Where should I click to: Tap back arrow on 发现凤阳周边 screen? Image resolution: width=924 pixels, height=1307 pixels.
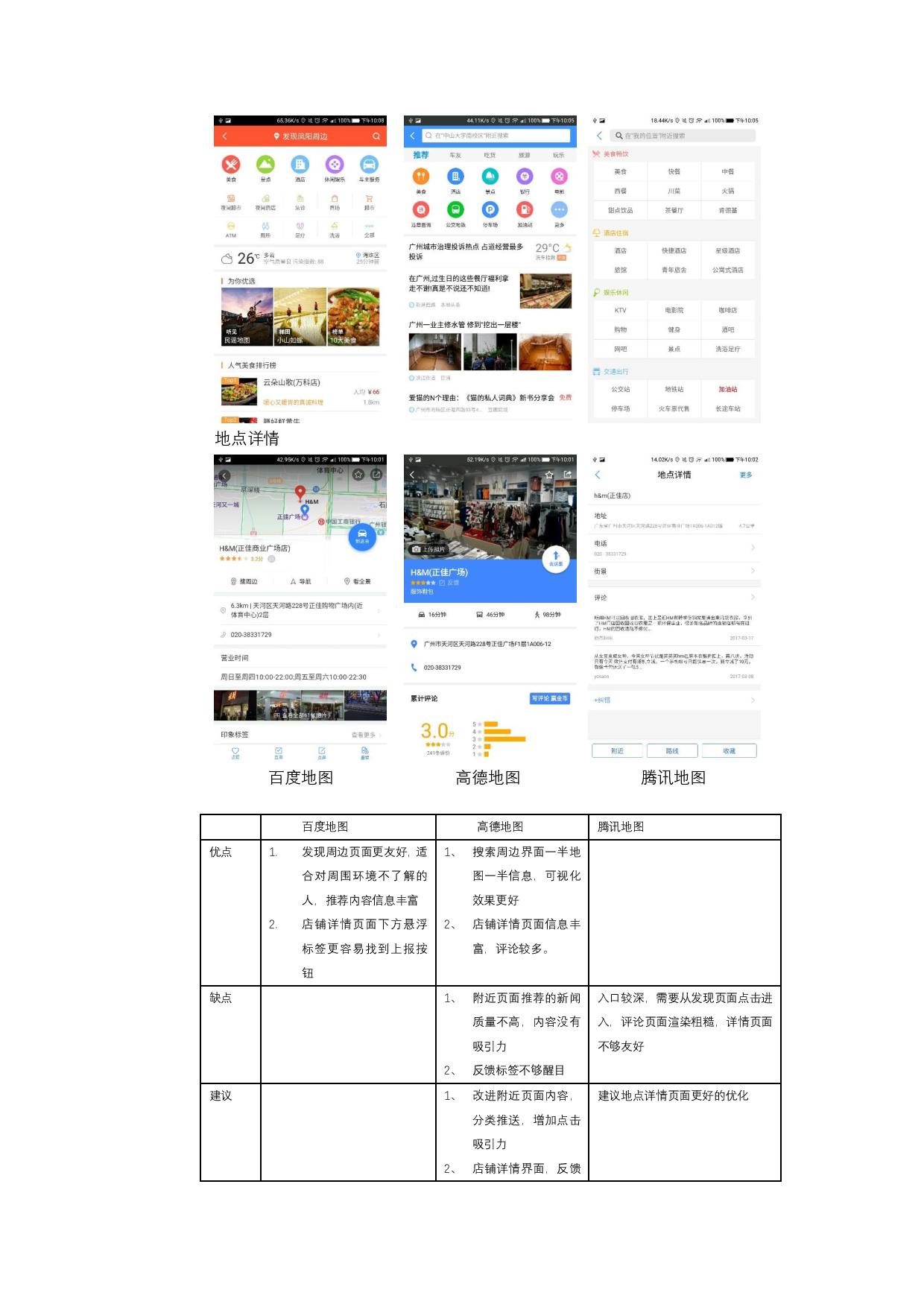(x=225, y=136)
